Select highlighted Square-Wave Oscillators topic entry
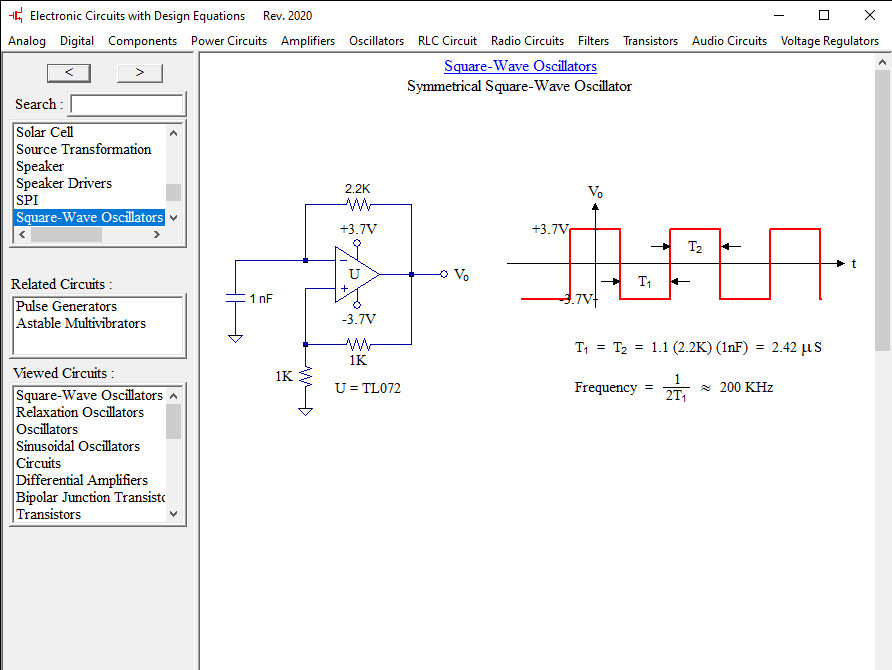This screenshot has height=670, width=892. 89,217
